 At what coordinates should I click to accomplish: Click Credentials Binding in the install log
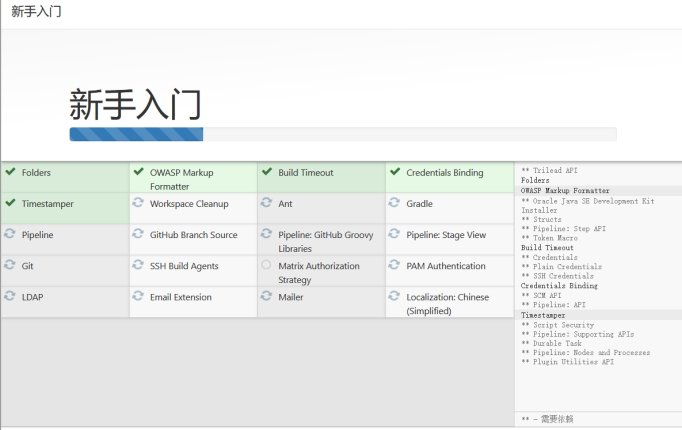click(x=559, y=286)
